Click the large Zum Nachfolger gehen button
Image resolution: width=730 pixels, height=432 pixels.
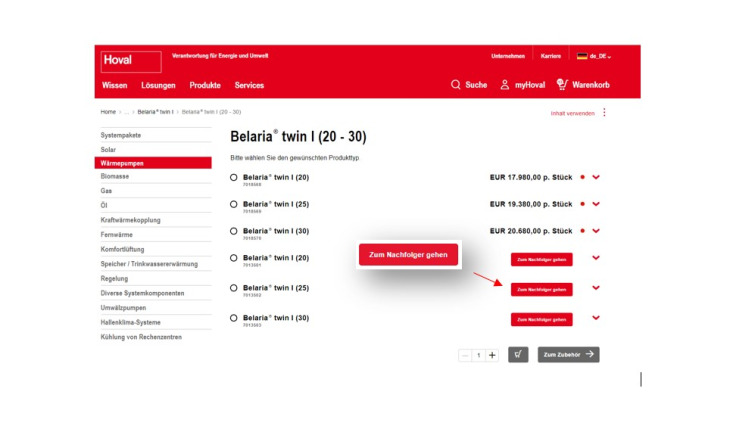point(408,255)
